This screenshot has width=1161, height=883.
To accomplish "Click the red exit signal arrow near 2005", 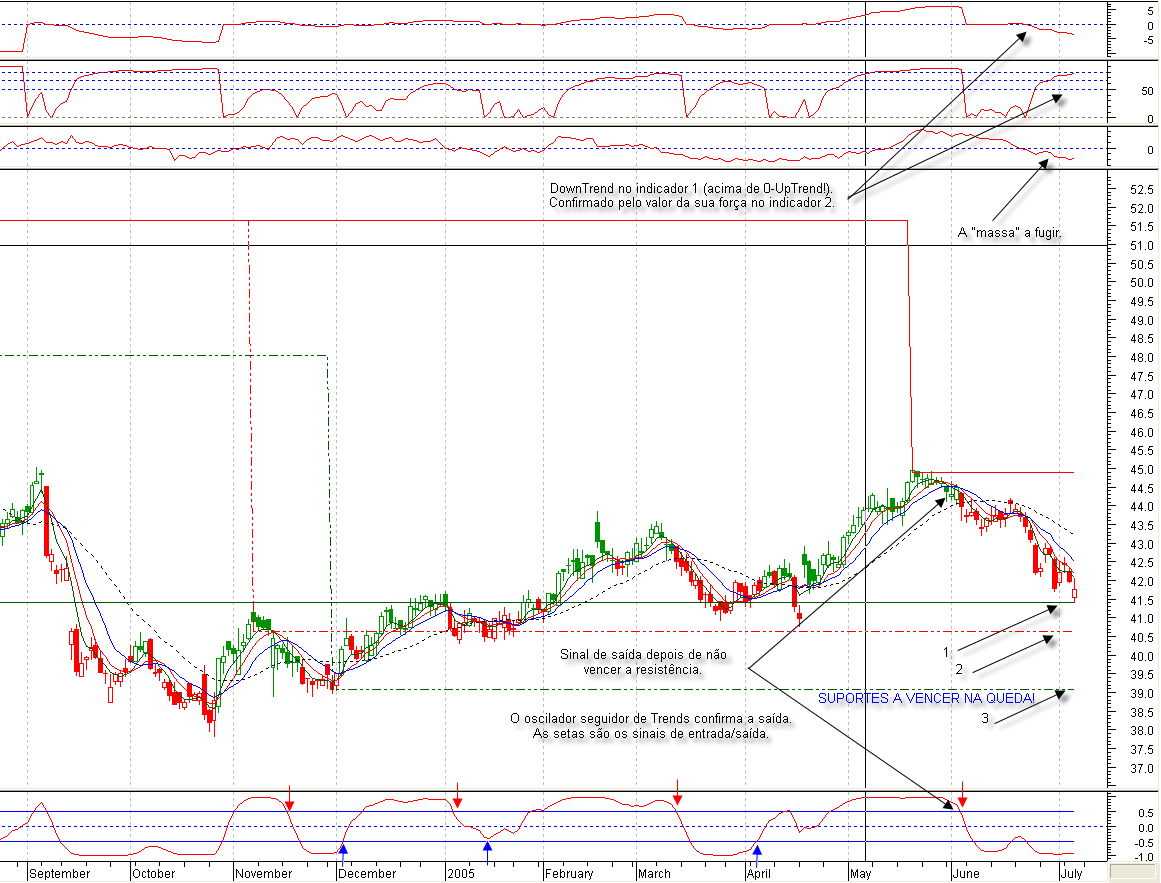I will tap(458, 795).
